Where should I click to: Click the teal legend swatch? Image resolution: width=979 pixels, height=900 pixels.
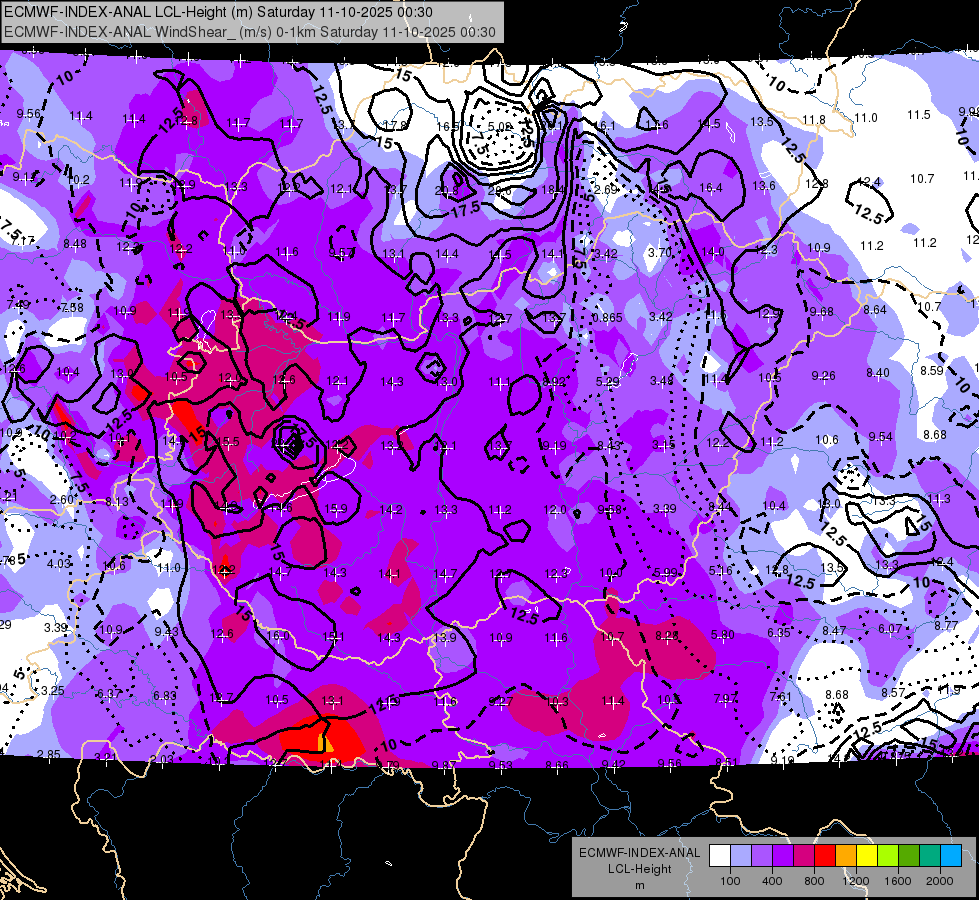click(930, 856)
